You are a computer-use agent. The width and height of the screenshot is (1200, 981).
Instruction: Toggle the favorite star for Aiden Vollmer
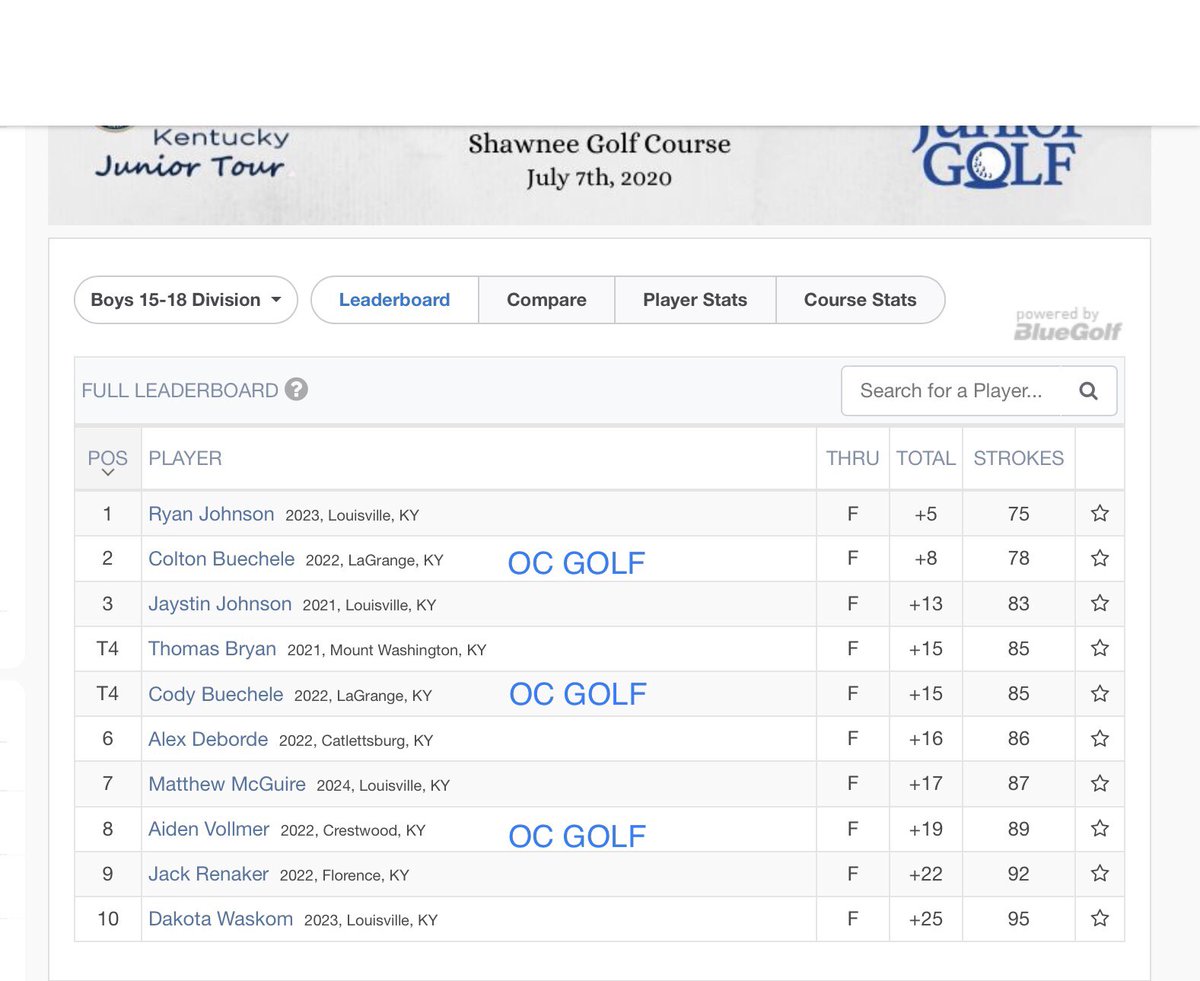pyautogui.click(x=1099, y=828)
